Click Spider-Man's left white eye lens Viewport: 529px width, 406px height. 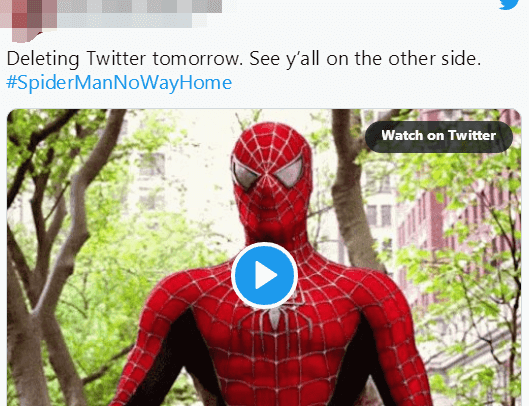pyautogui.click(x=246, y=175)
